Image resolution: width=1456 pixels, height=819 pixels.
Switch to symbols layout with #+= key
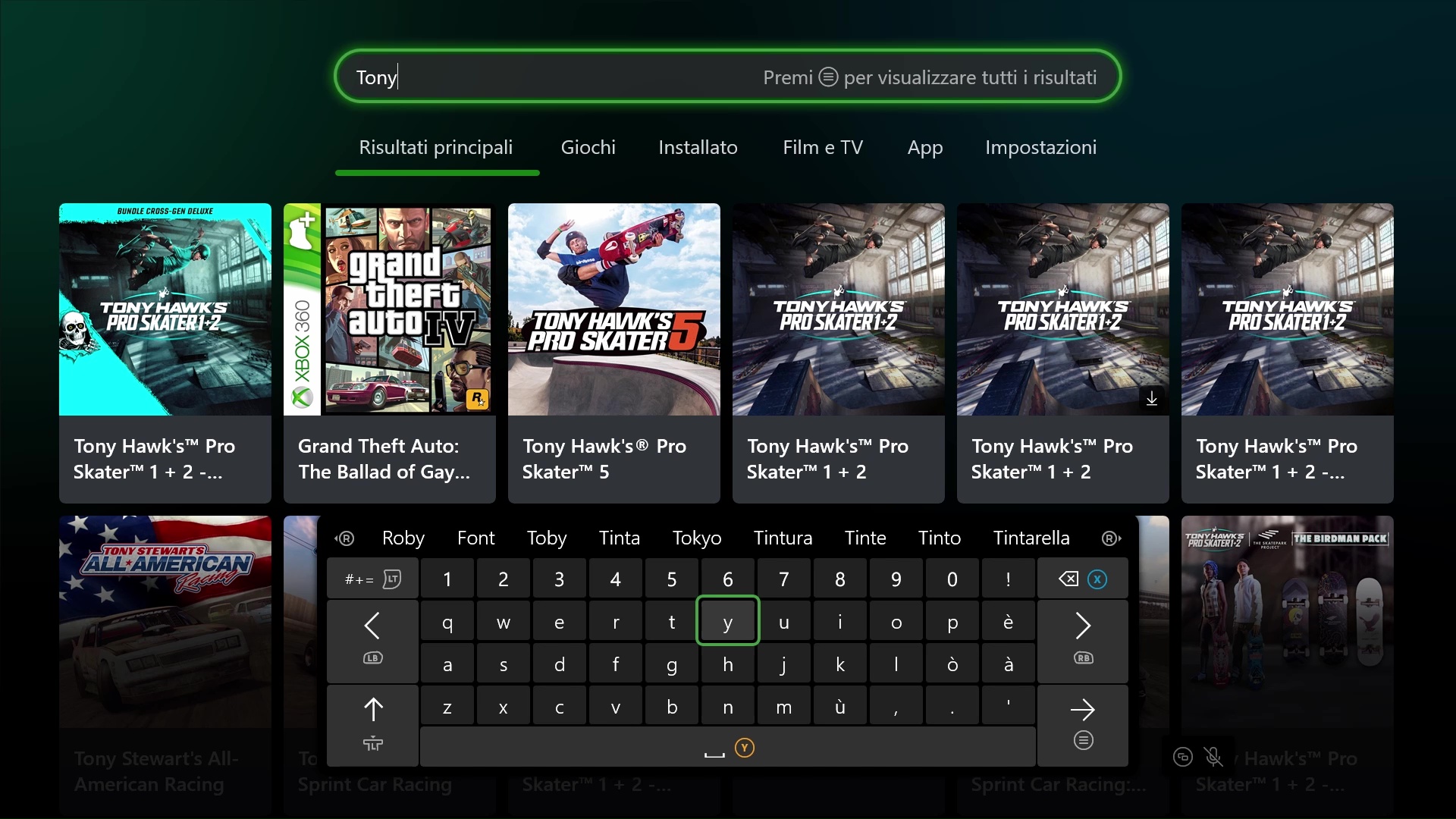(x=372, y=579)
